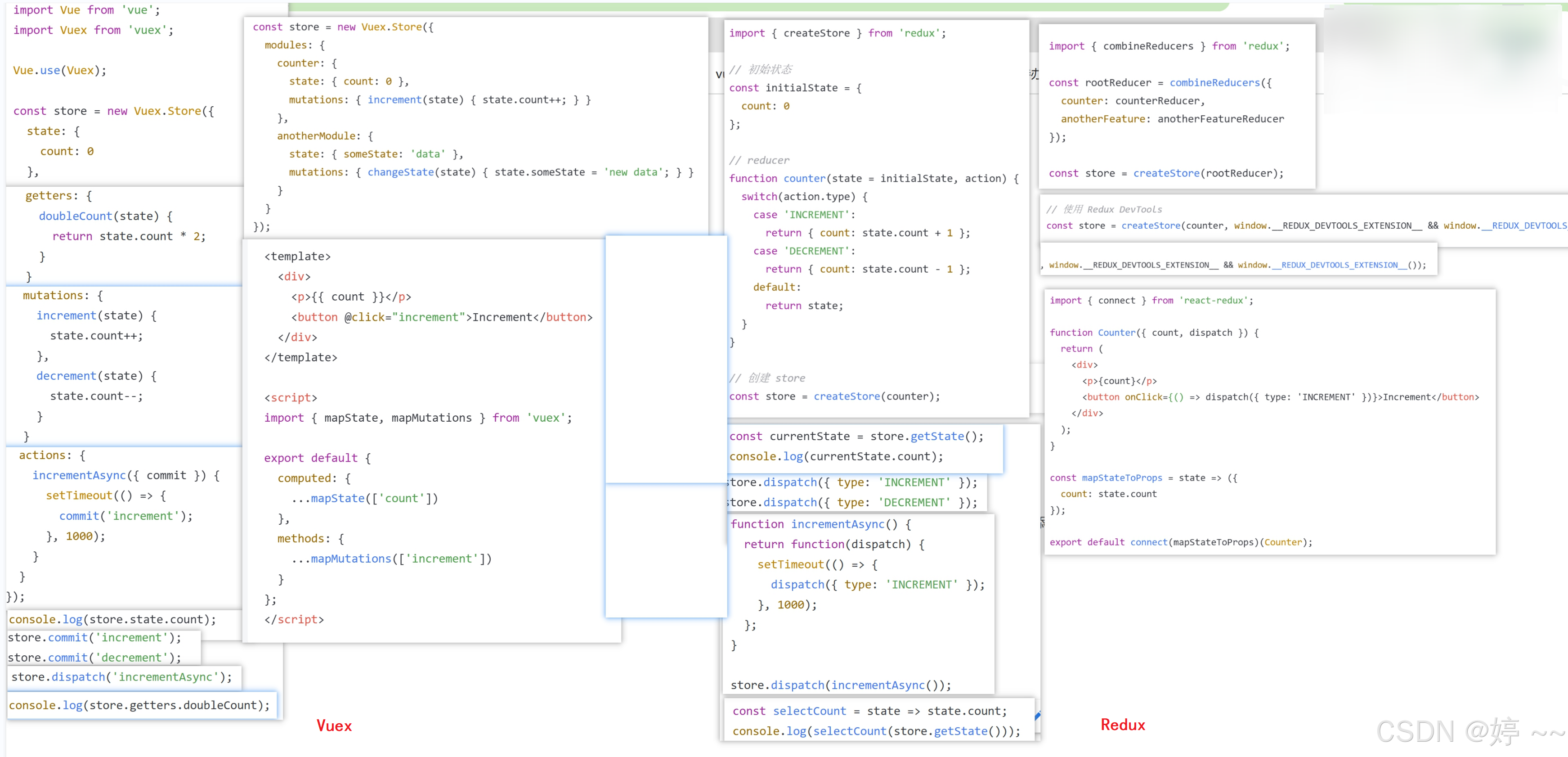Click the const selectCount line
Screen dimensions: 1568x757
pos(869,711)
